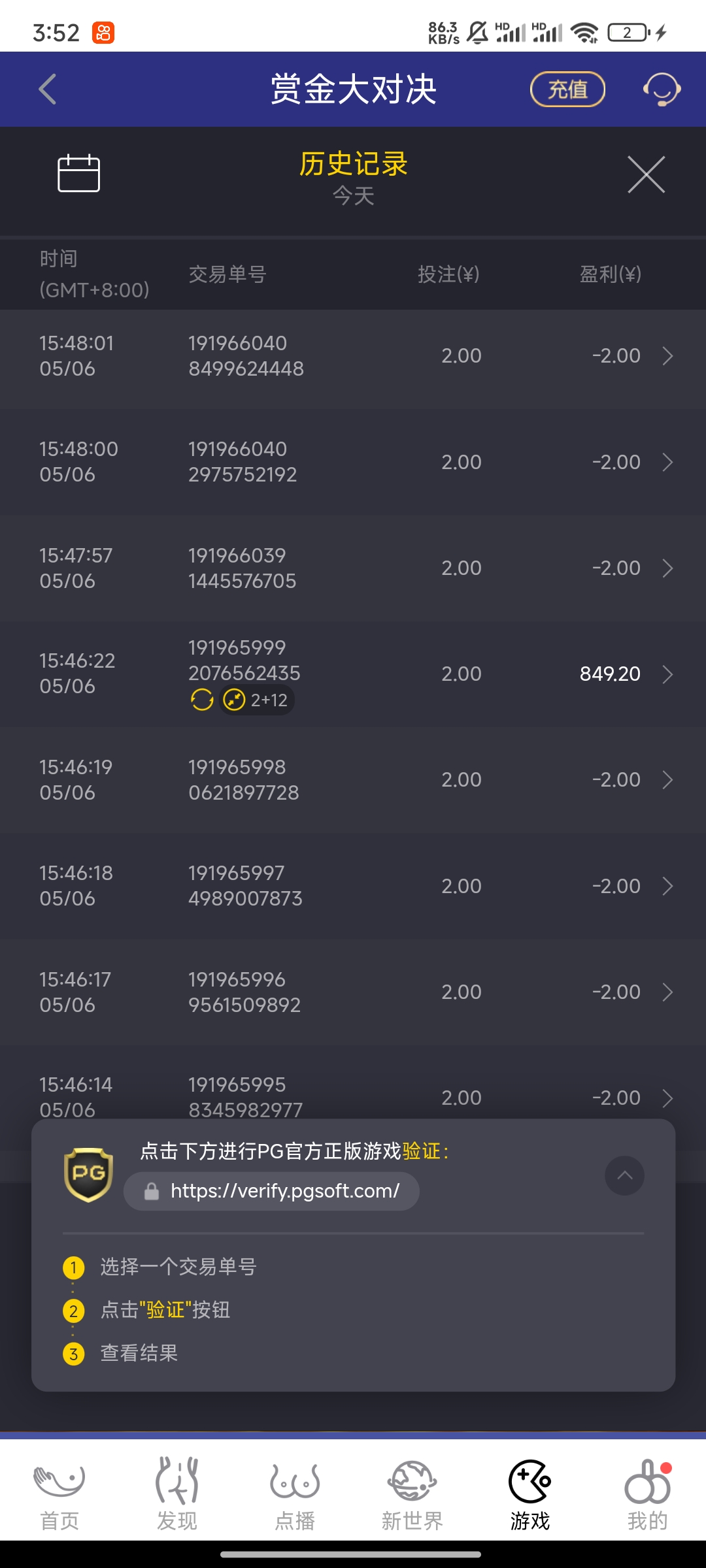Tap the 充值 recharge button

567,90
